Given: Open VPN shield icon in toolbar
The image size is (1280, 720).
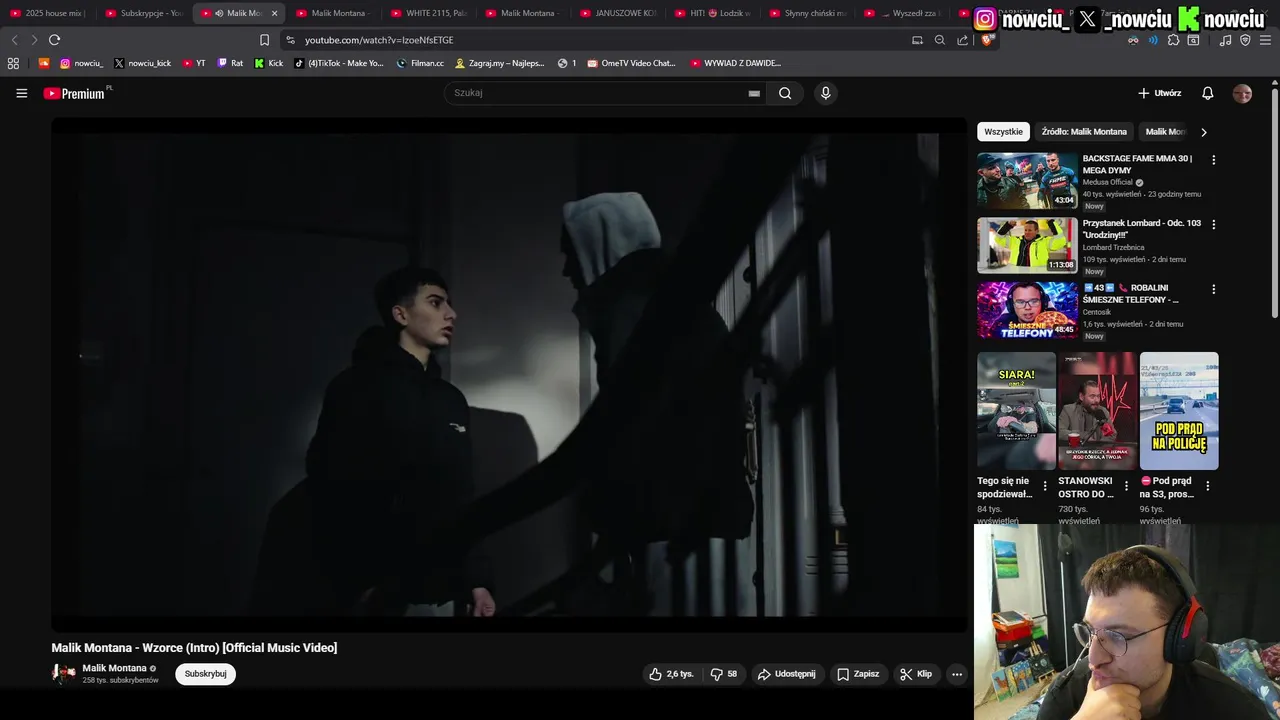Looking at the screenshot, I should click(x=1245, y=40).
